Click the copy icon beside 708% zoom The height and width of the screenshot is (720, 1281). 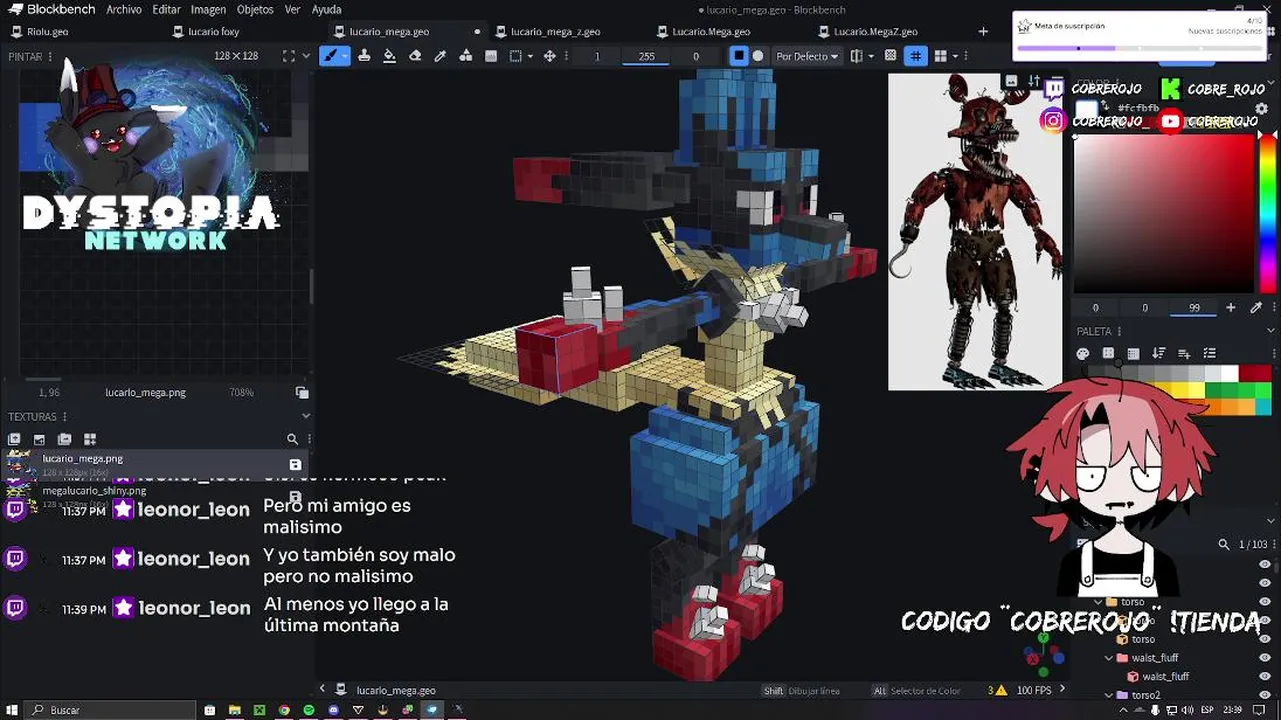pyautogui.click(x=302, y=393)
